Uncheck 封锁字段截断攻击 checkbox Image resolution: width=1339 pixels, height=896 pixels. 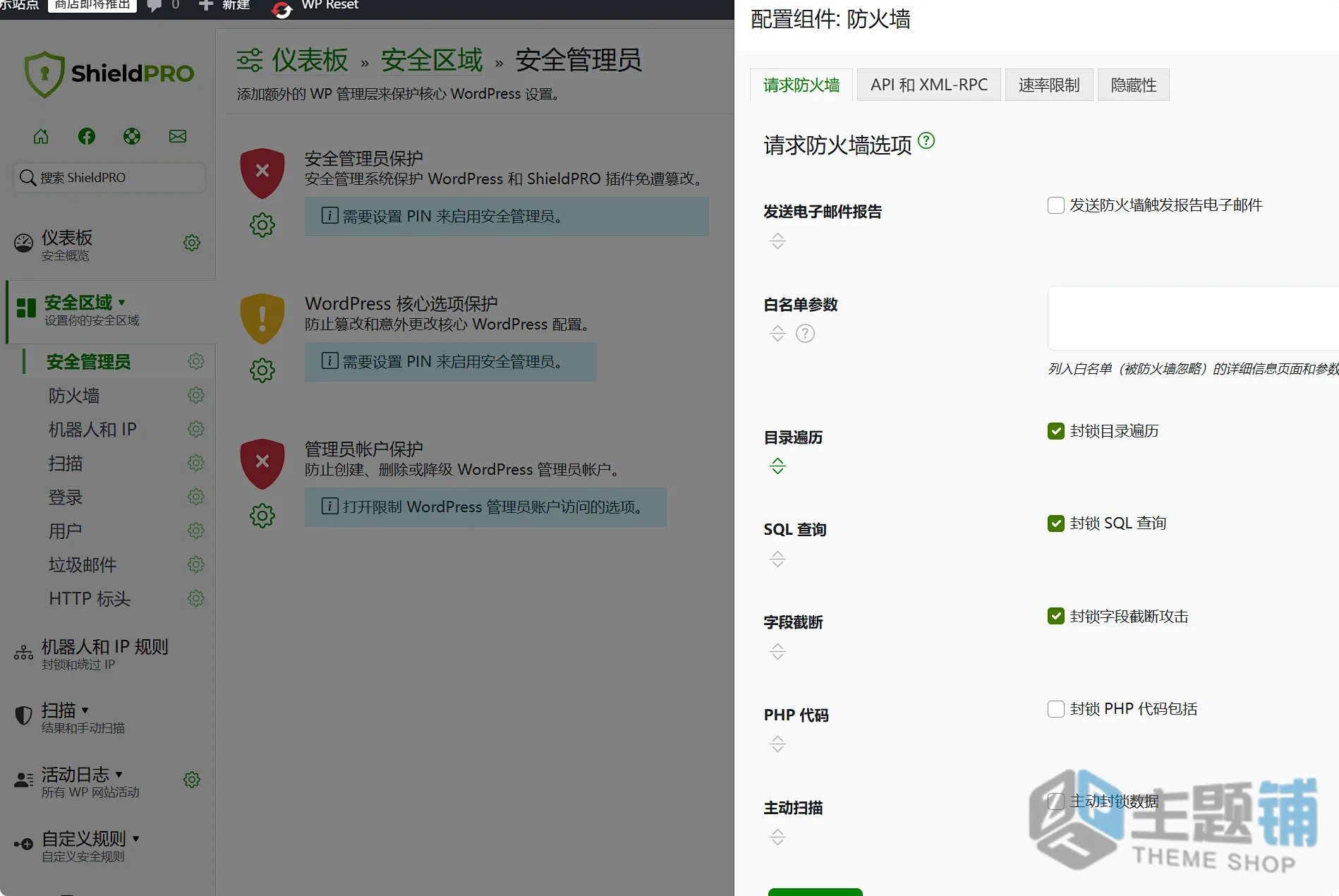tap(1056, 616)
